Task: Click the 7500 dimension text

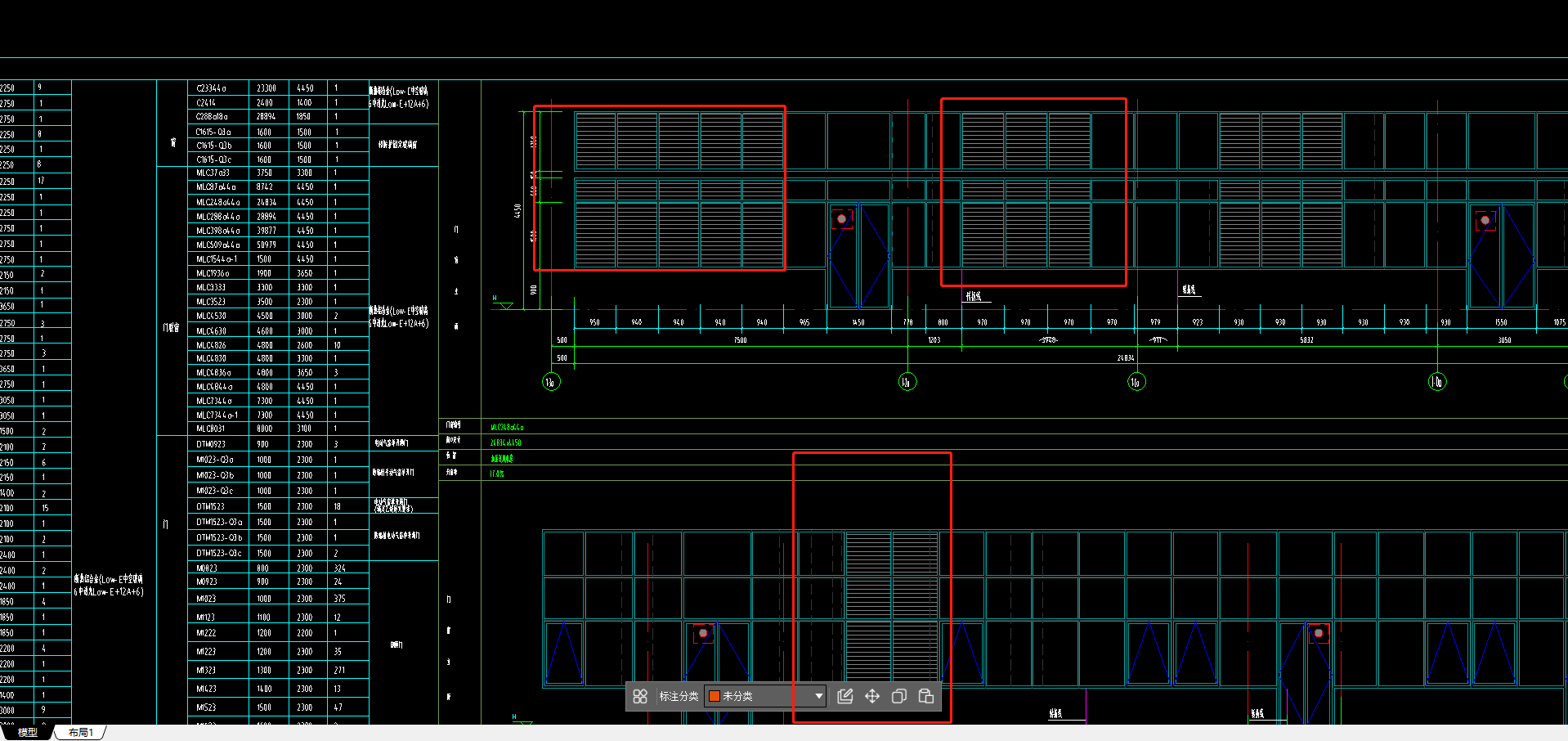Action: coord(740,340)
